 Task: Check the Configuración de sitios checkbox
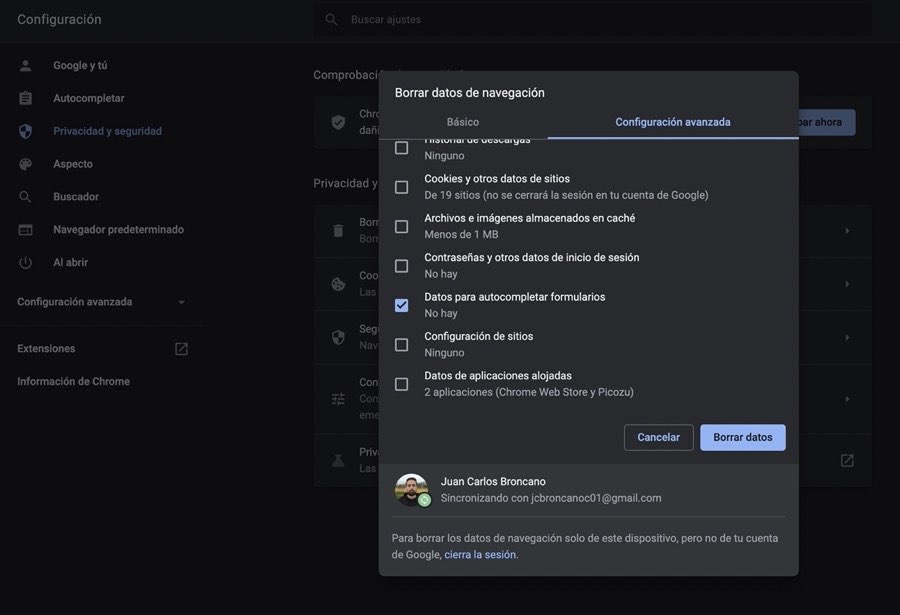coord(401,345)
